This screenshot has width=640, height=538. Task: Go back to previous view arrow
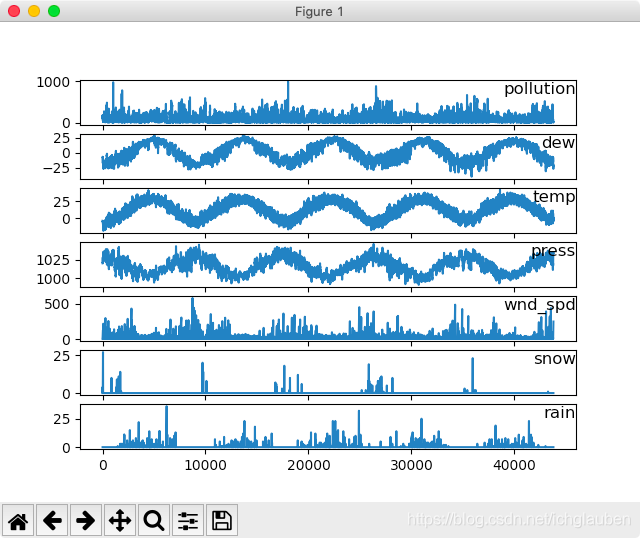pyautogui.click(x=52, y=520)
